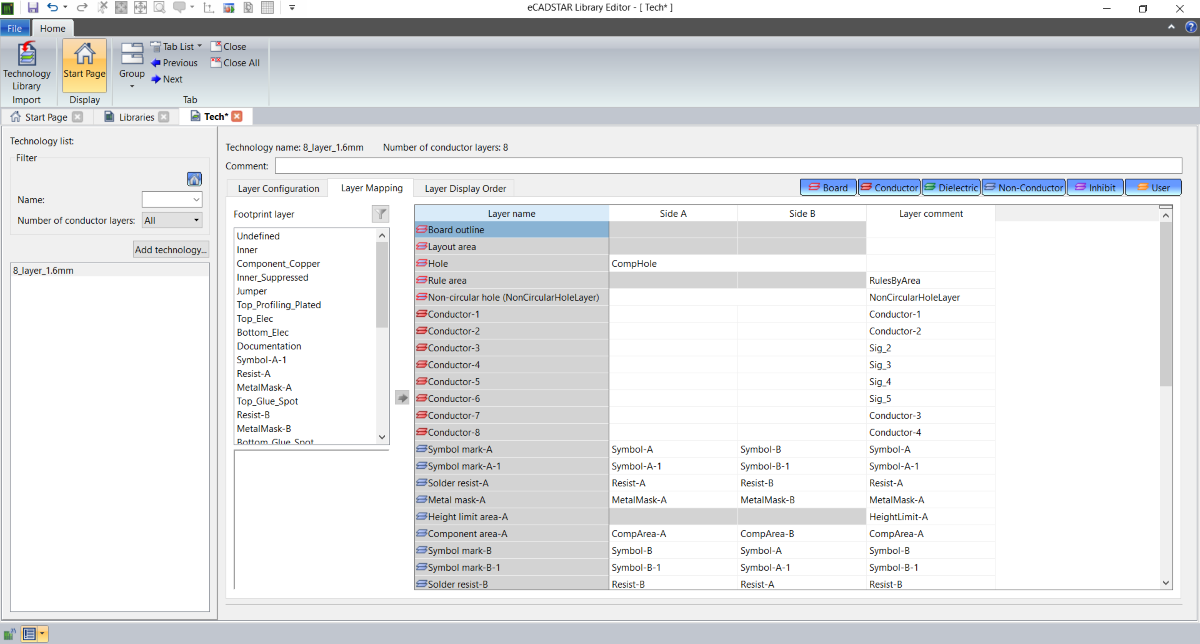1200x644 pixels.
Task: Click the magnifier zoom icon in quick access toolbar
Action: click(159, 8)
